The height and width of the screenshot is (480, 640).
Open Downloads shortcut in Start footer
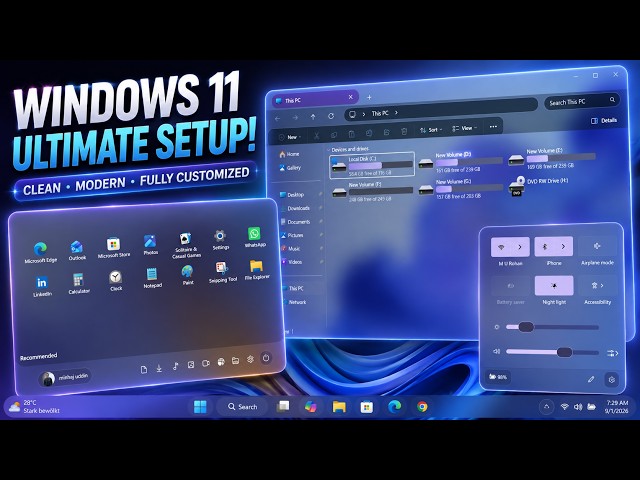159,368
